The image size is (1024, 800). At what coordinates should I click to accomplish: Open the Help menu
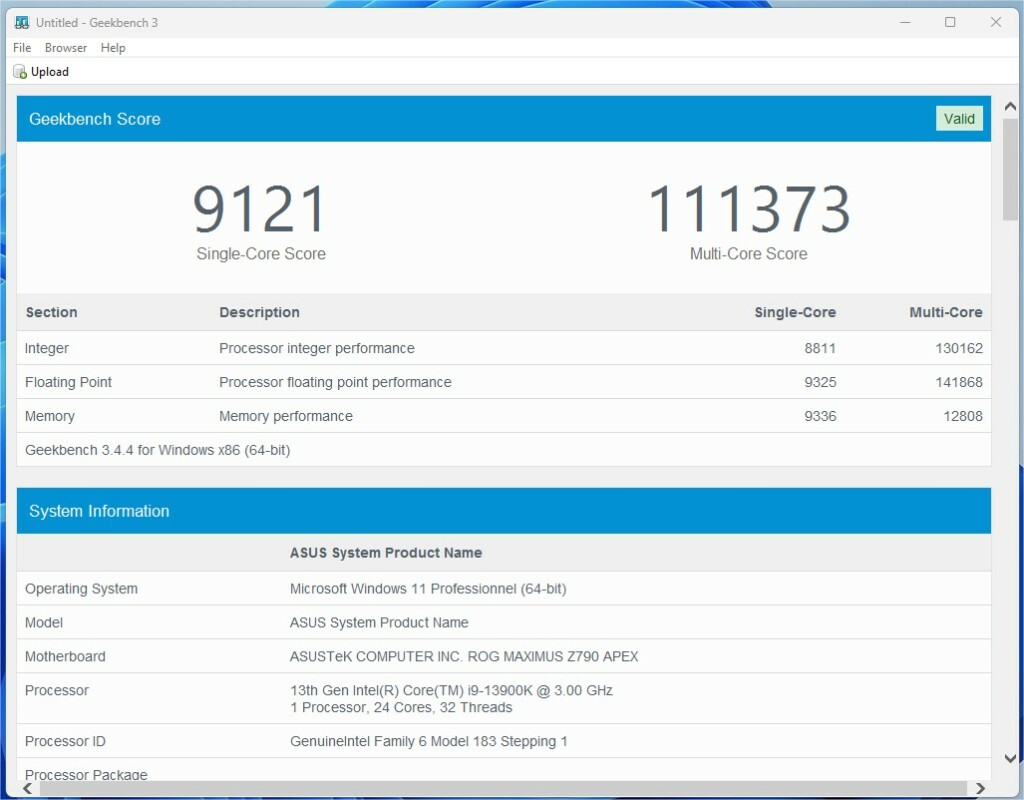(112, 48)
